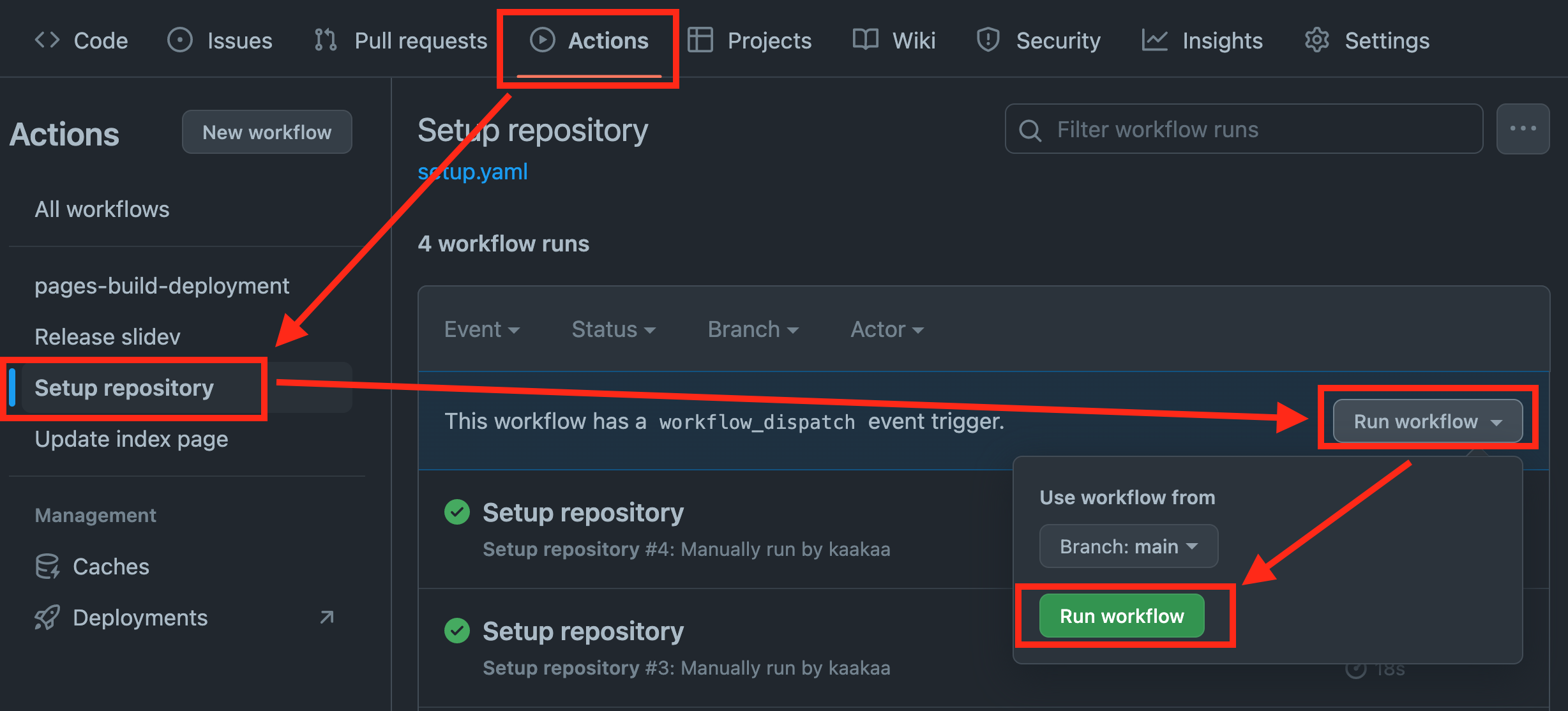Select Update index page workflow
1568x711 pixels.
131,439
